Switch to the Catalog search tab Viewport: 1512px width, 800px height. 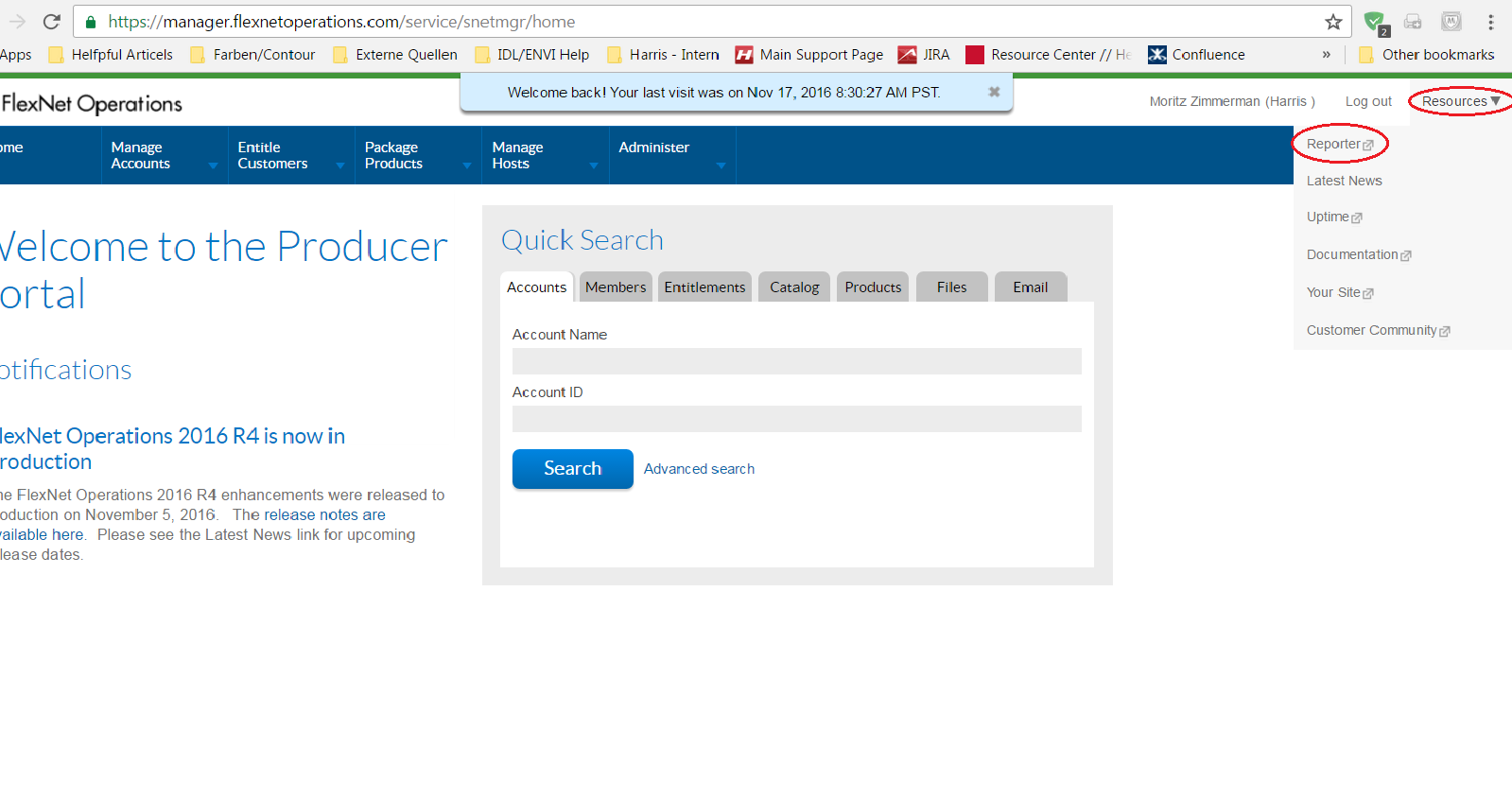pyautogui.click(x=794, y=287)
